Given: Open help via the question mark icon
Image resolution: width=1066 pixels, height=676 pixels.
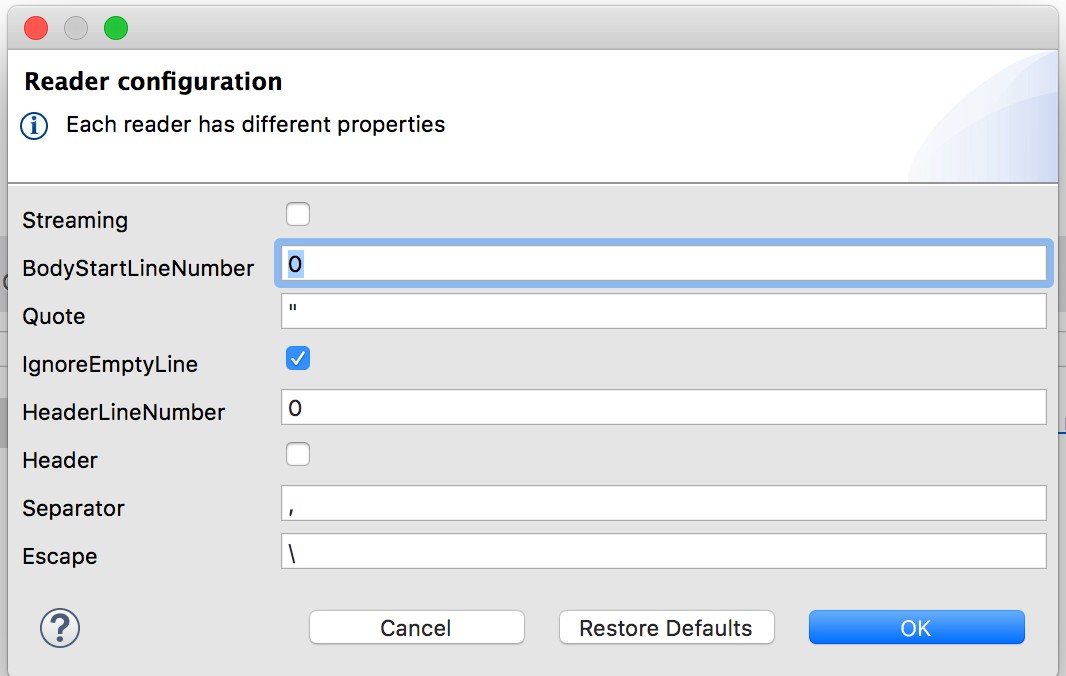Looking at the screenshot, I should 60,628.
